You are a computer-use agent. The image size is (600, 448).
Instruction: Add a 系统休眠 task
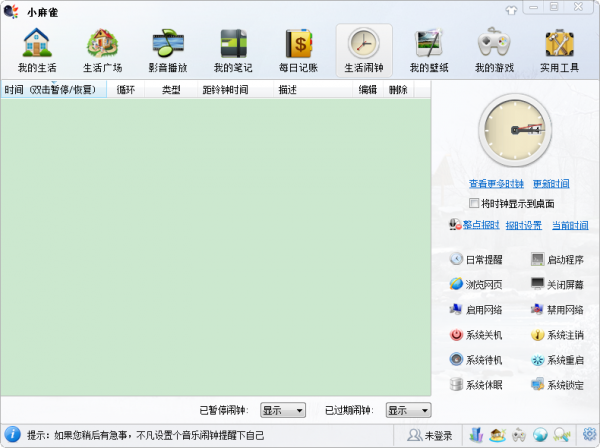[476, 384]
